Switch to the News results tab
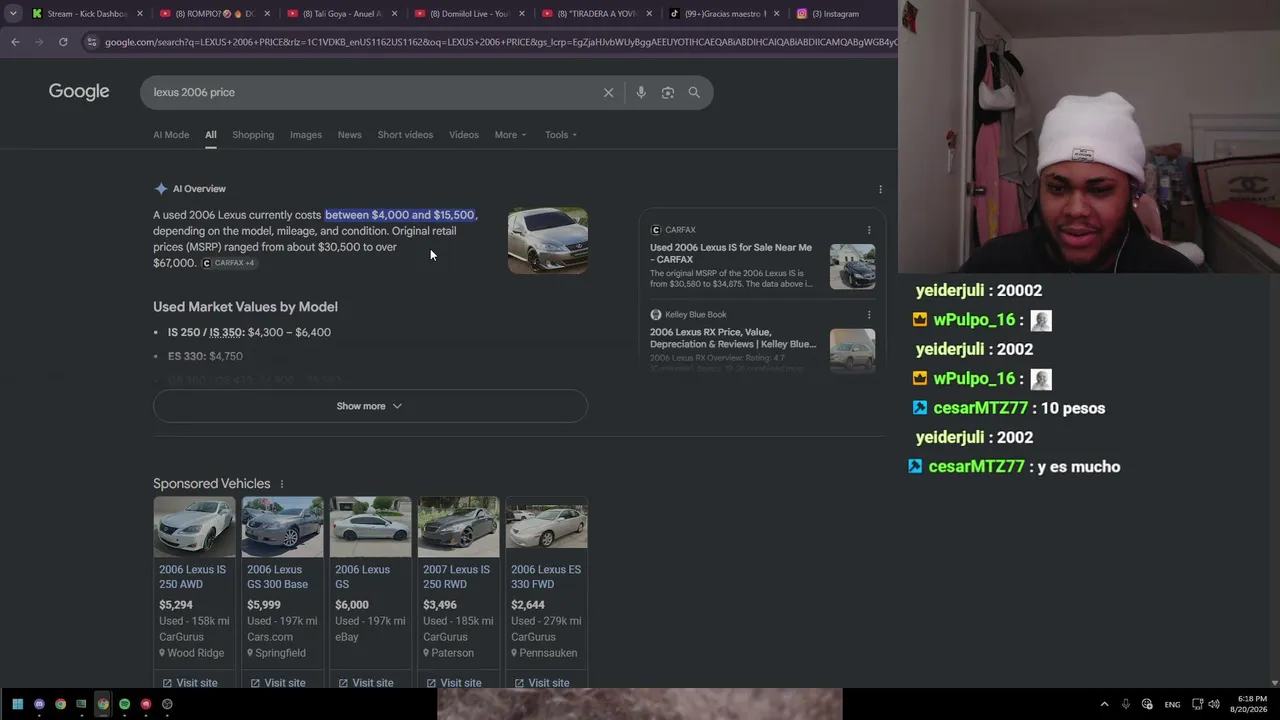Viewport: 1280px width, 720px height. 349,135
